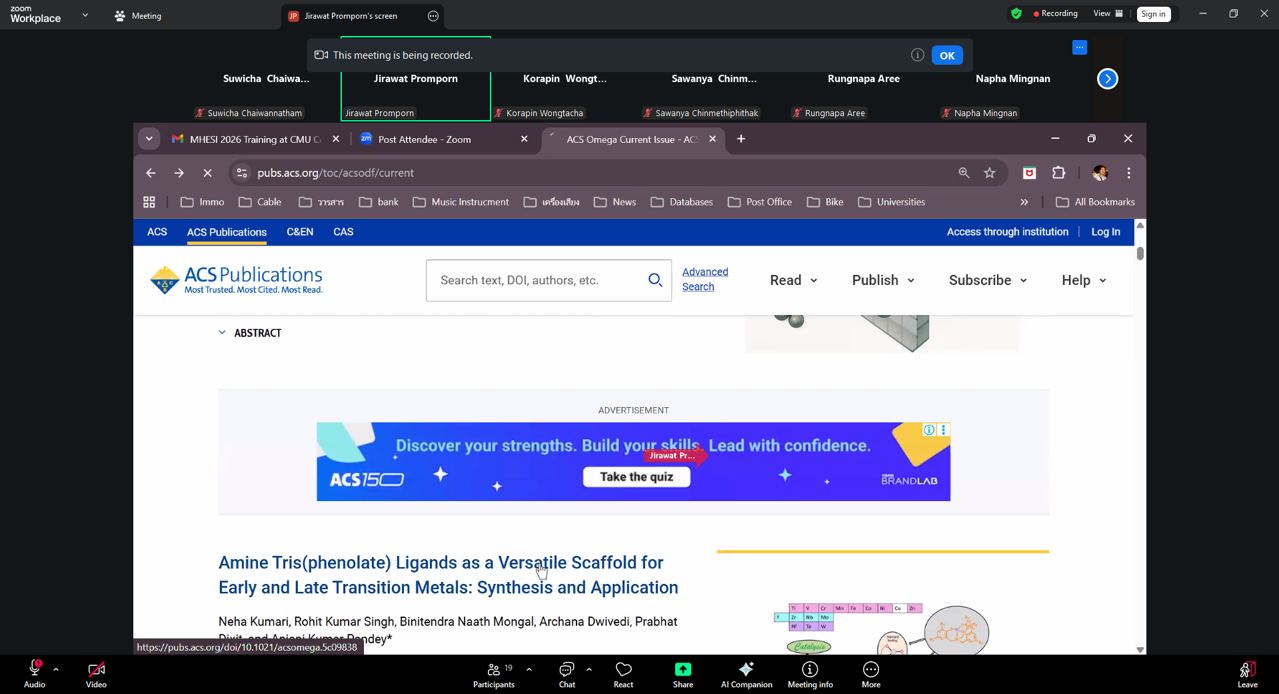Click the Leave meeting icon
The image size is (1279, 694).
pos(1247,670)
